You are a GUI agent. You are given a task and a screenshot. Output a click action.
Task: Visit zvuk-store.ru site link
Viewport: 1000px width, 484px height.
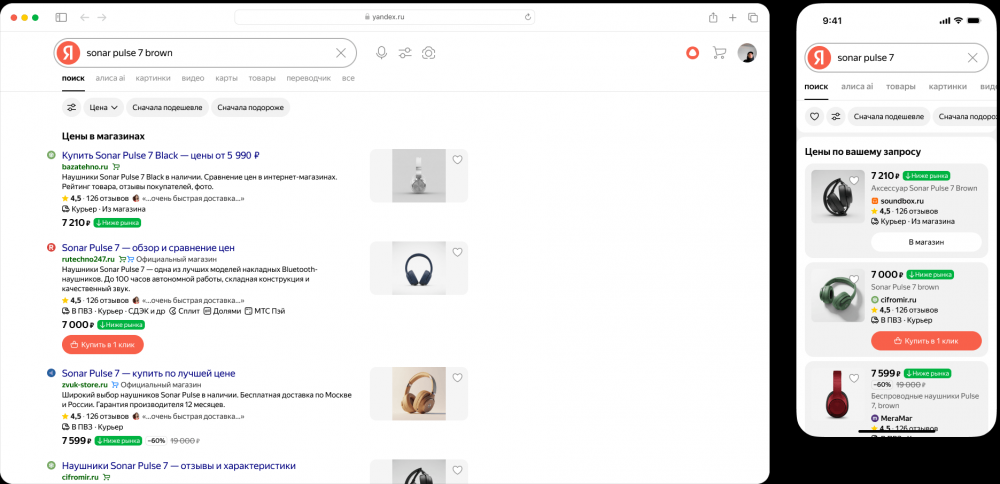85,385
